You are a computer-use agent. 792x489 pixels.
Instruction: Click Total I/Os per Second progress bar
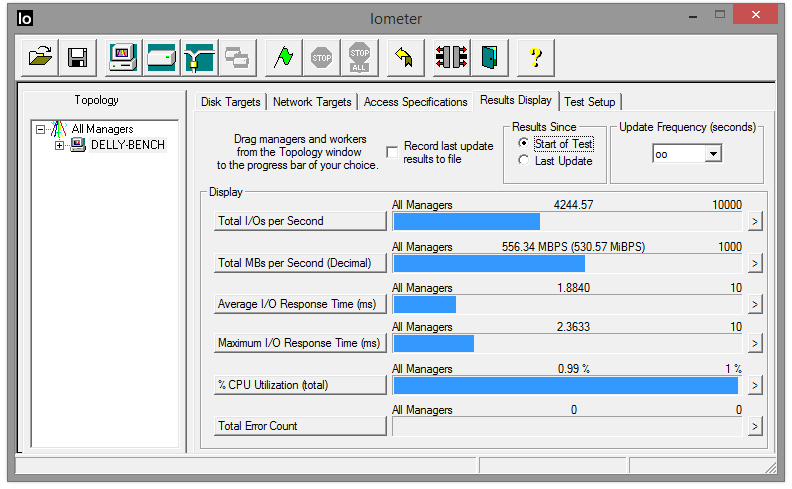pyautogui.click(x=567, y=221)
